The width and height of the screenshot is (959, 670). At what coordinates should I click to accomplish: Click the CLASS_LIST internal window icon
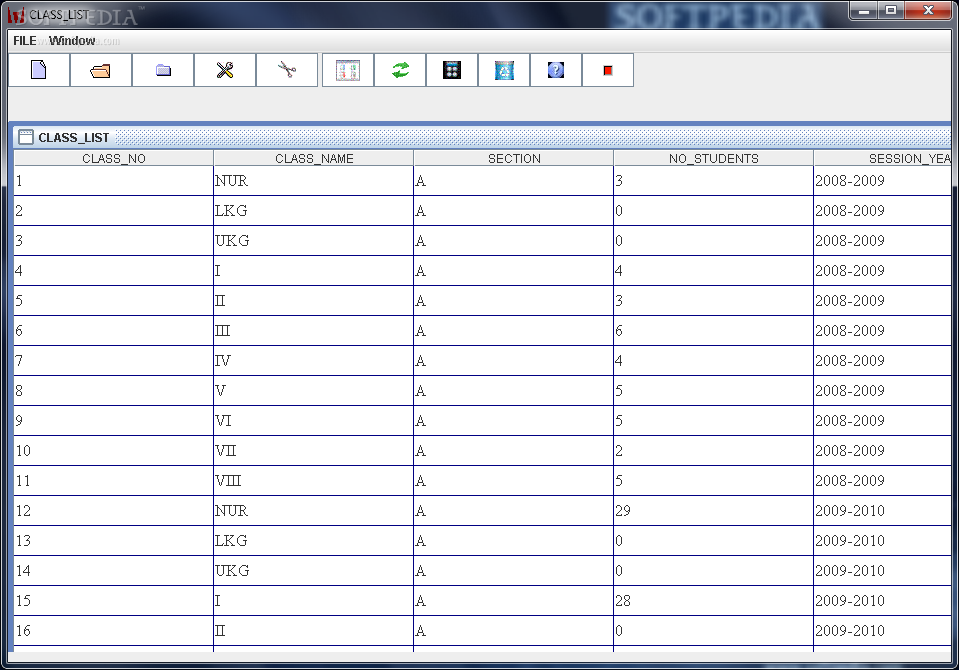tap(26, 137)
